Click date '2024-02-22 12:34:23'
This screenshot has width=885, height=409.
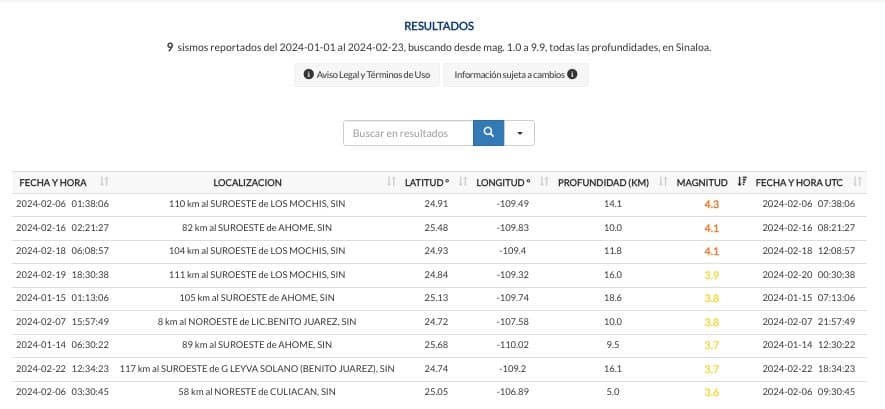63,368
